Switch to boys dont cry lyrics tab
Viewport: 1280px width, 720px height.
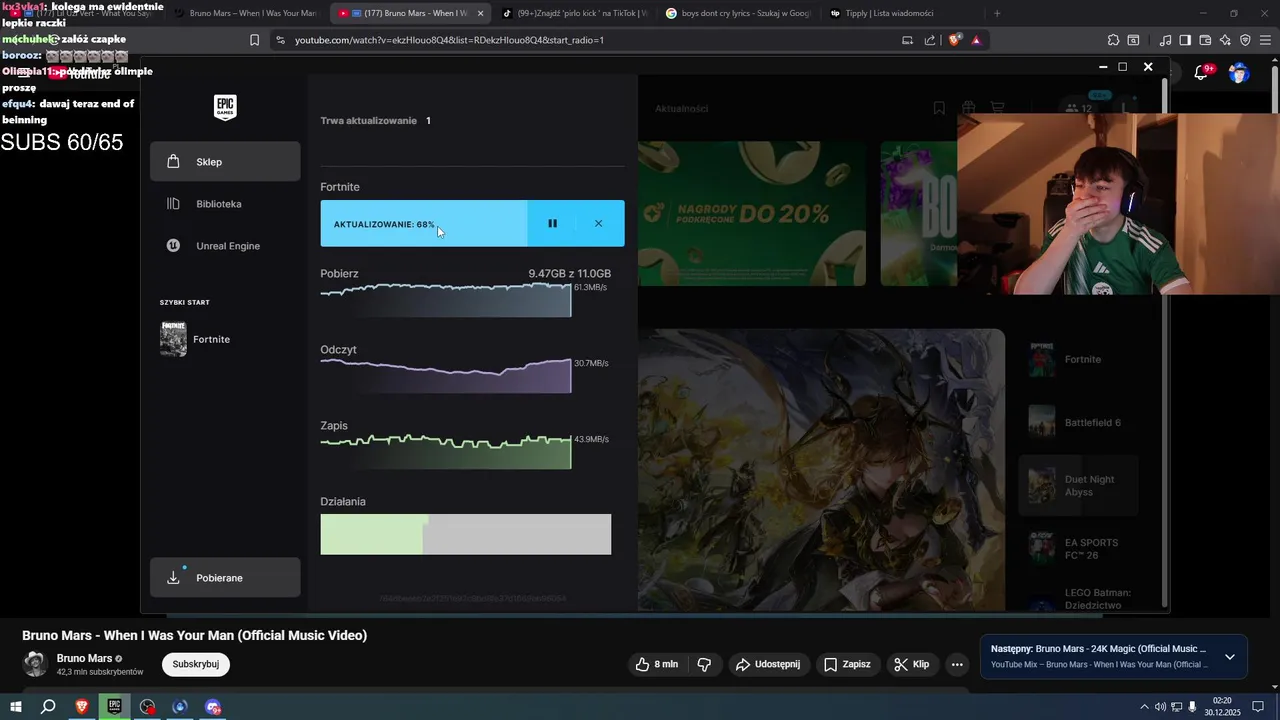coord(738,13)
